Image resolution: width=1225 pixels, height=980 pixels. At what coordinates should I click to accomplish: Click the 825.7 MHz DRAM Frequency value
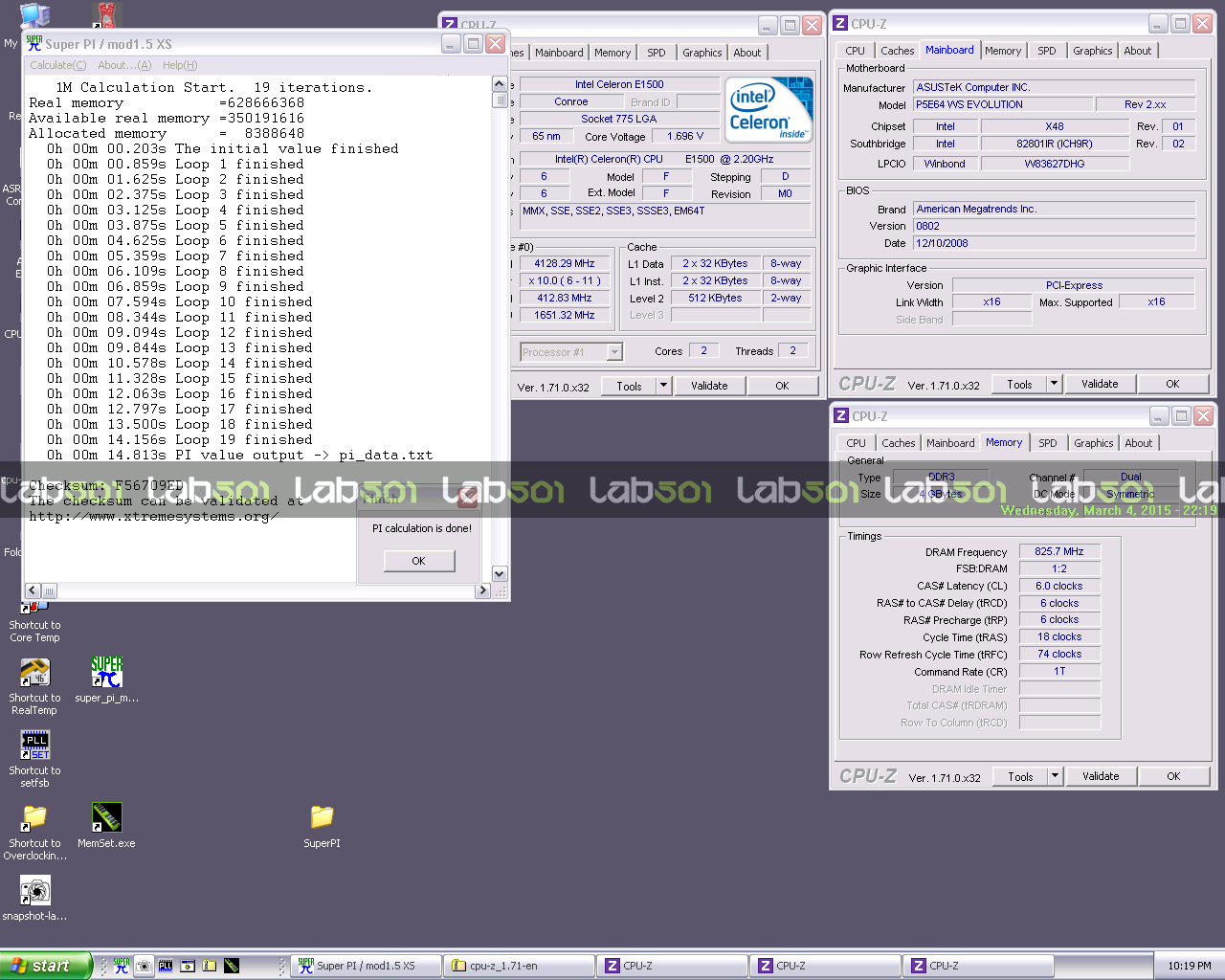1058,551
